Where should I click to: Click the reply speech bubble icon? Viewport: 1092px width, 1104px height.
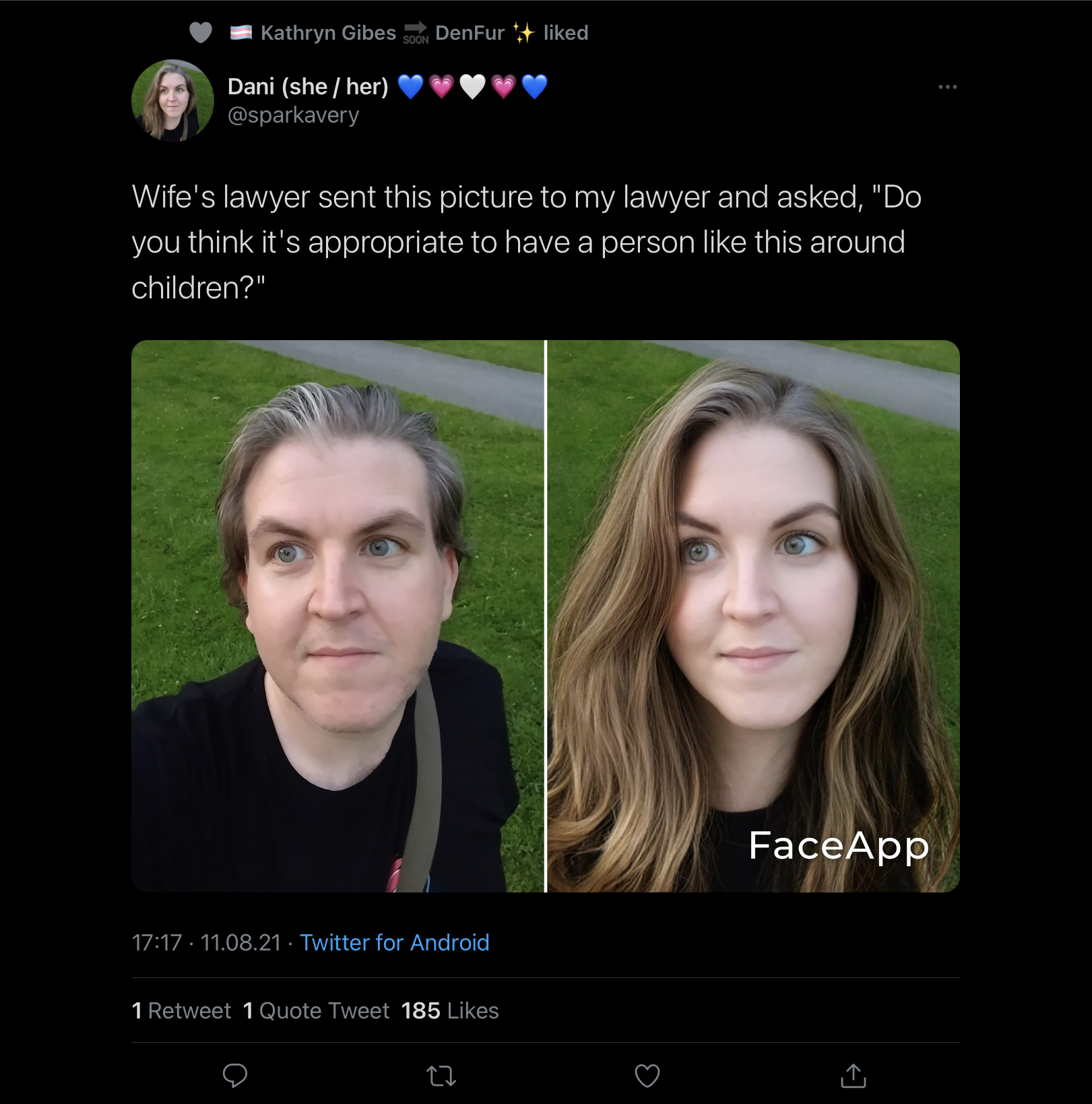(235, 1076)
